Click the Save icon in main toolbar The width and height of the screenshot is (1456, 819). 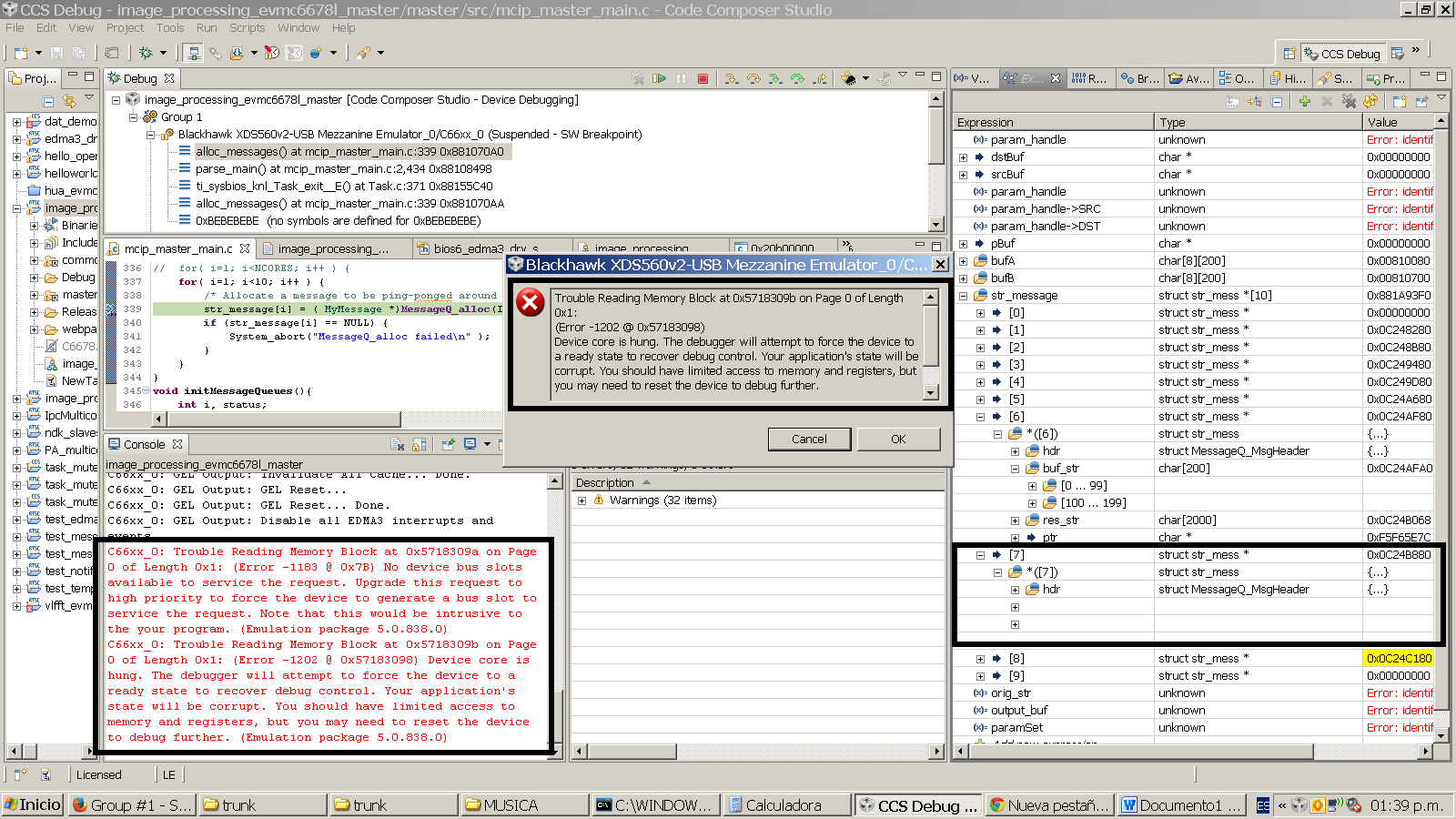(56, 53)
